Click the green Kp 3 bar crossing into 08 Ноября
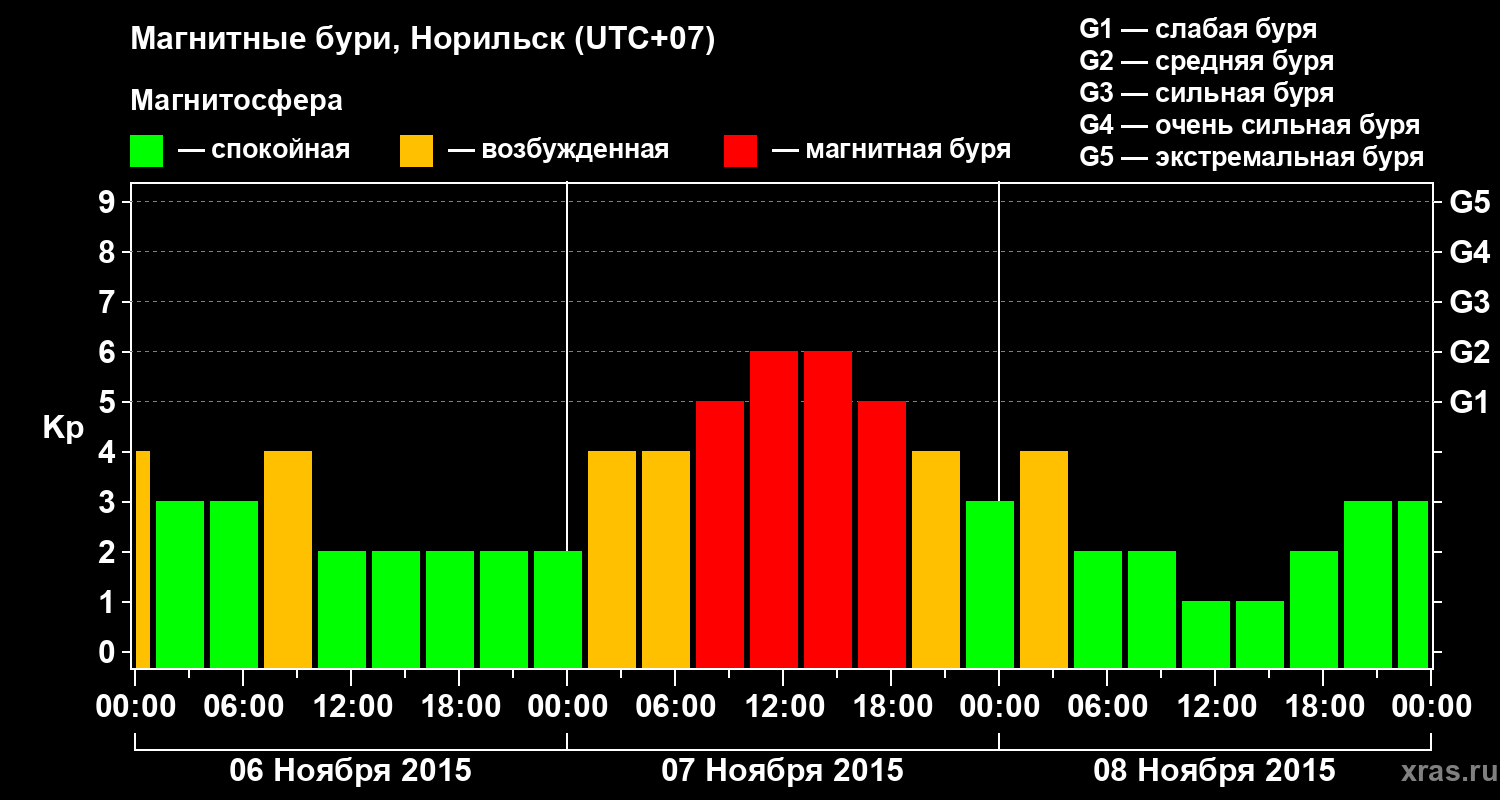This screenshot has width=1500, height=800. pyautogui.click(x=990, y=584)
